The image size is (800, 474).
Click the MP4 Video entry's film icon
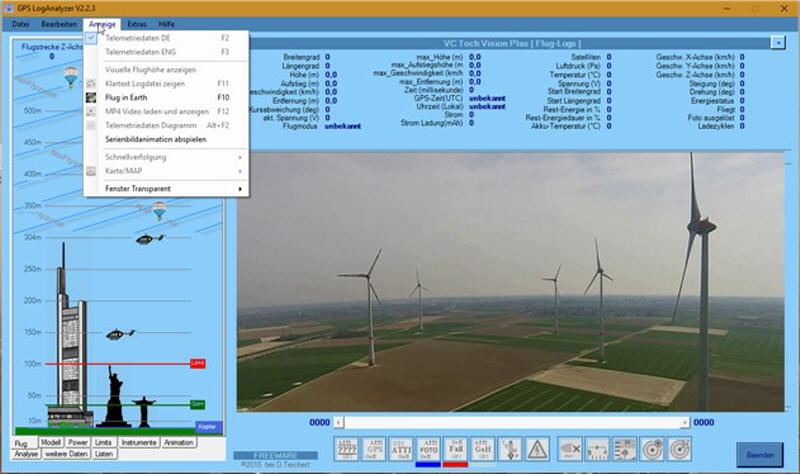point(91,111)
